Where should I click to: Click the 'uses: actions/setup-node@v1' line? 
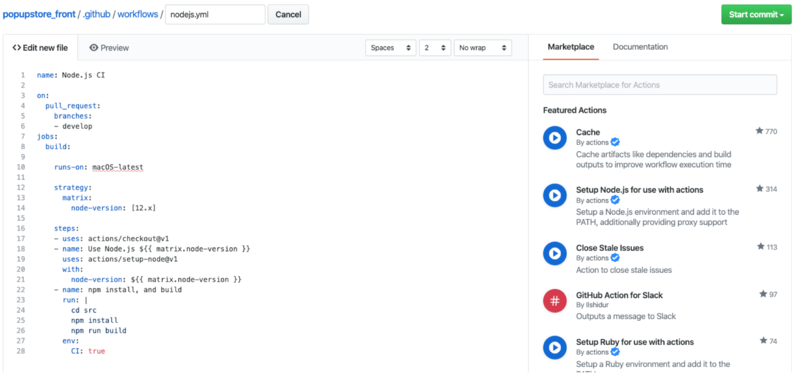[120, 259]
